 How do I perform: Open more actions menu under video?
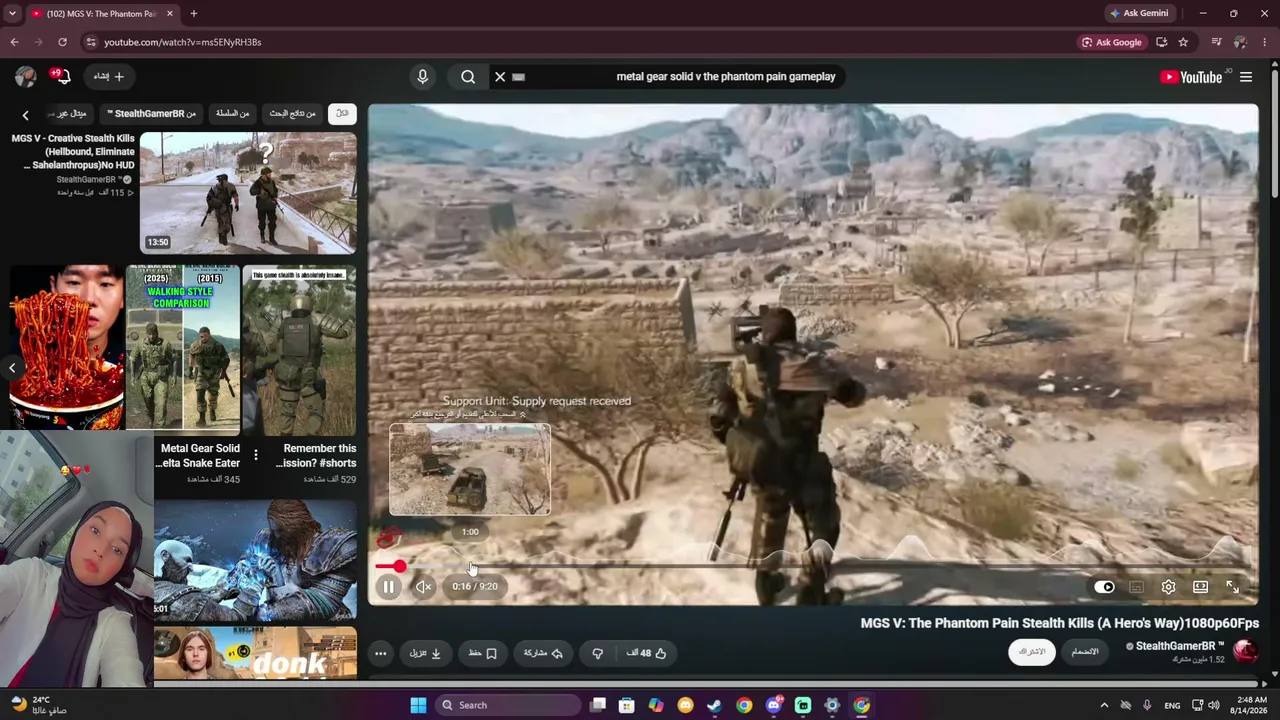[380, 653]
